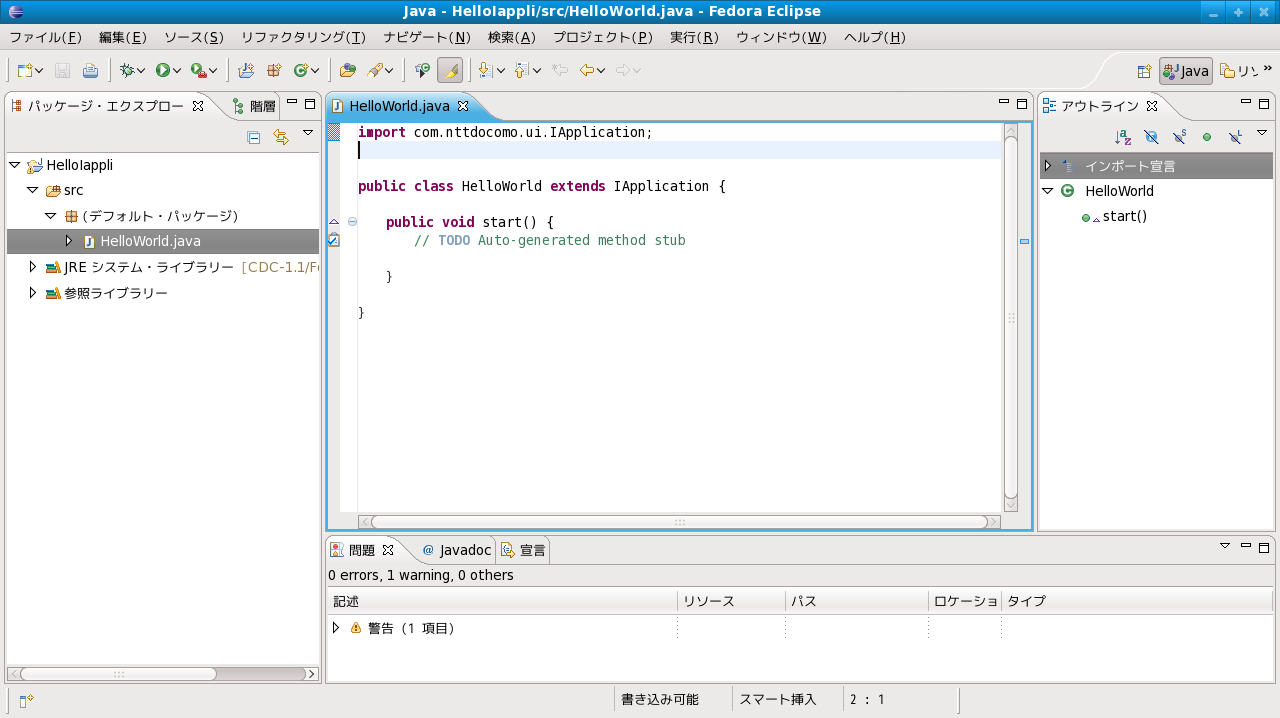This screenshot has height=718, width=1280.
Task: Click the New Java Project icon
Action: click(246, 70)
